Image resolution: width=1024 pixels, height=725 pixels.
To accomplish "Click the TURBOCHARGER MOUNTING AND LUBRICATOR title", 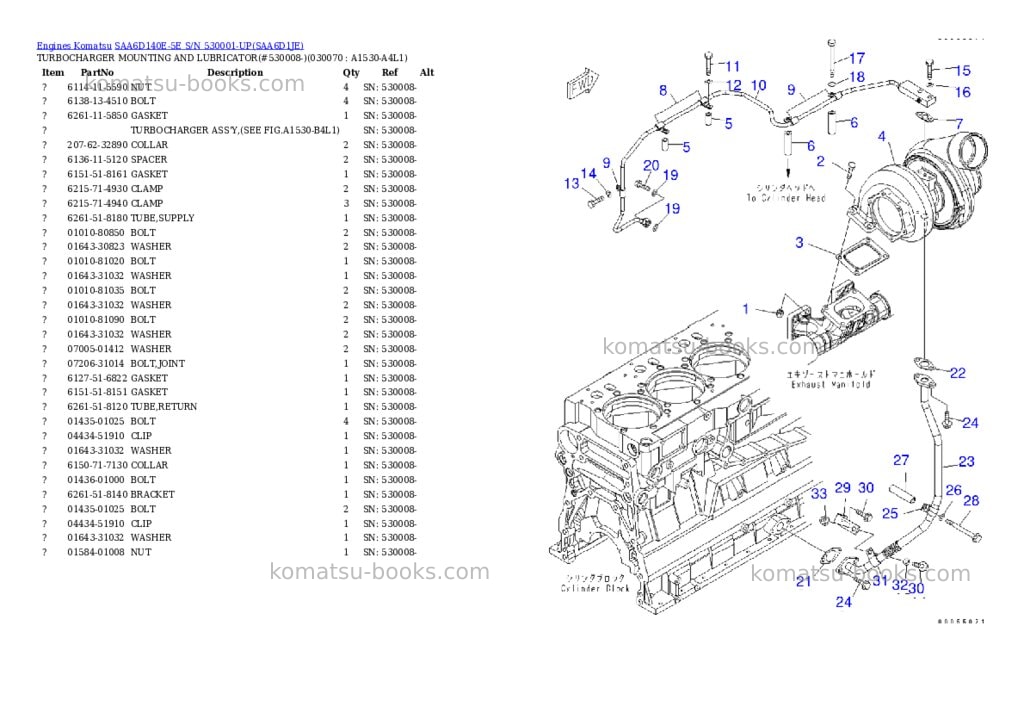I will 222,58.
